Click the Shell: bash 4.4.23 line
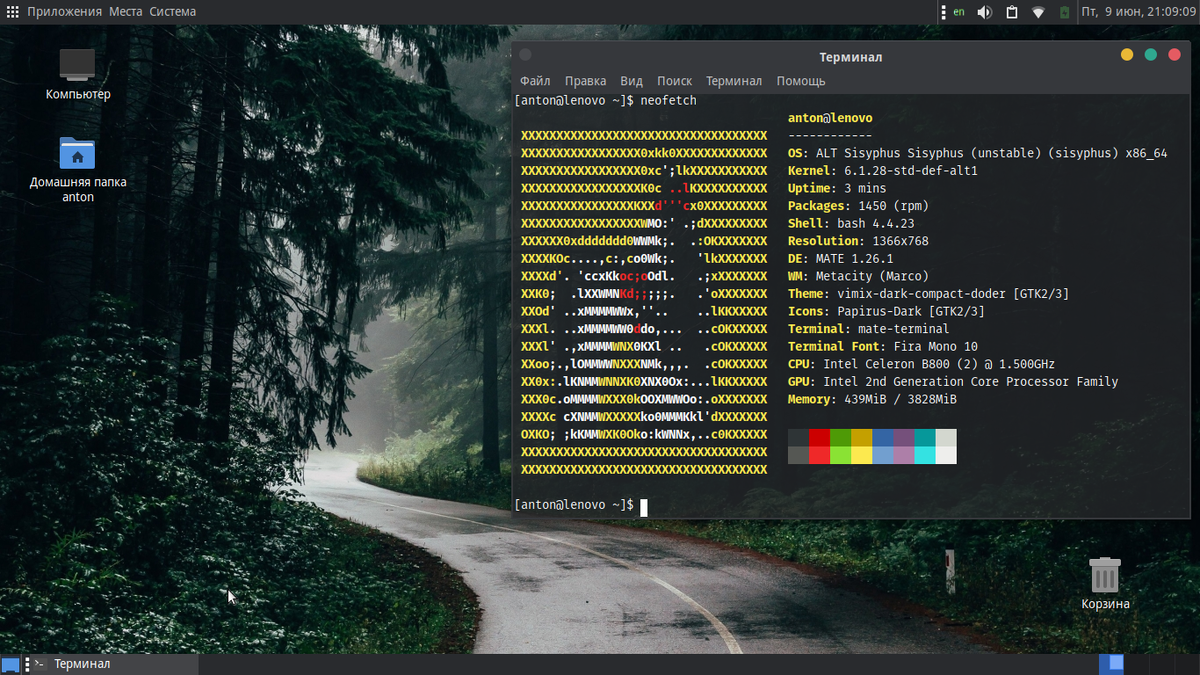This screenshot has width=1200, height=675. [851, 223]
